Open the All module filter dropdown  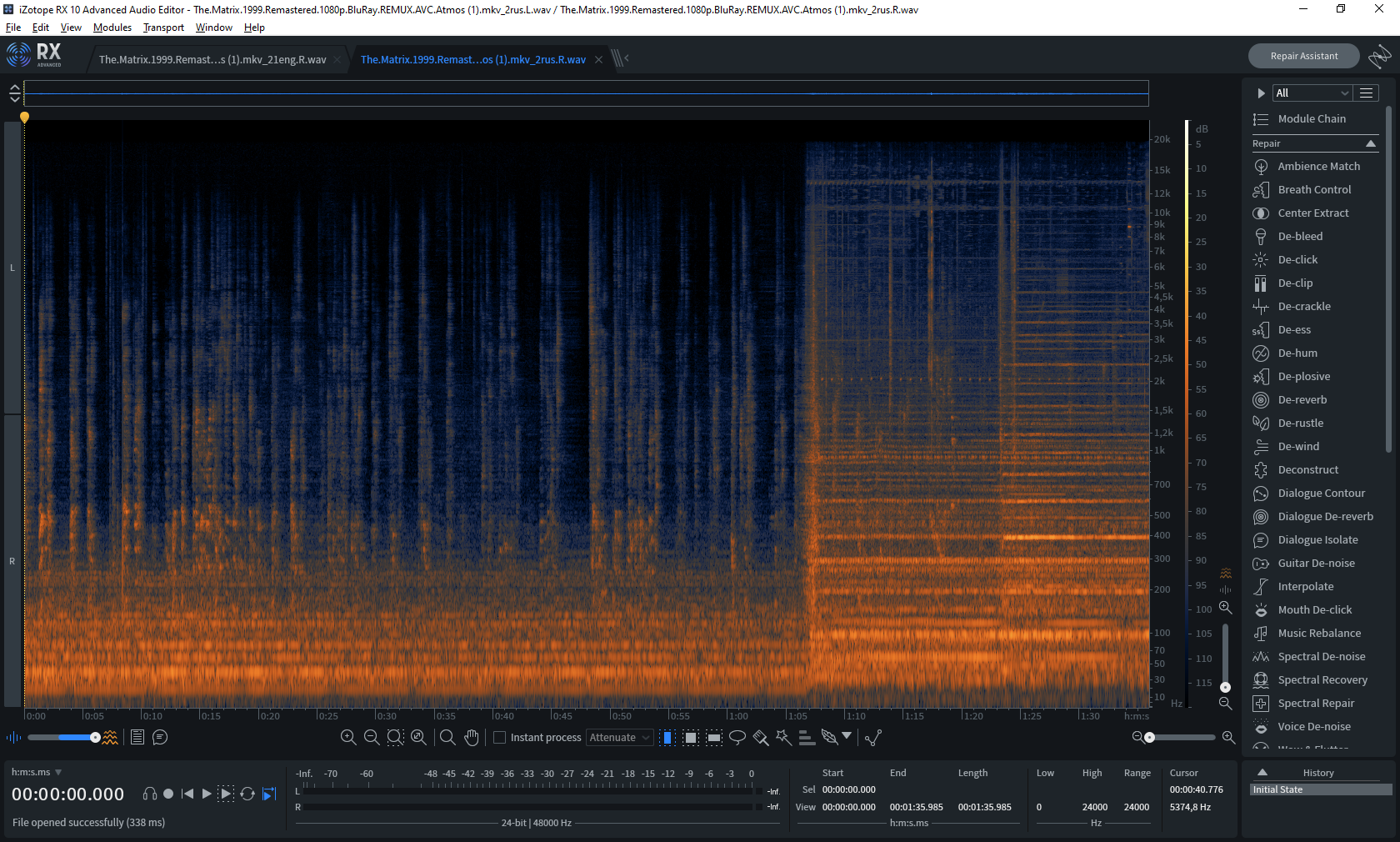click(1312, 93)
